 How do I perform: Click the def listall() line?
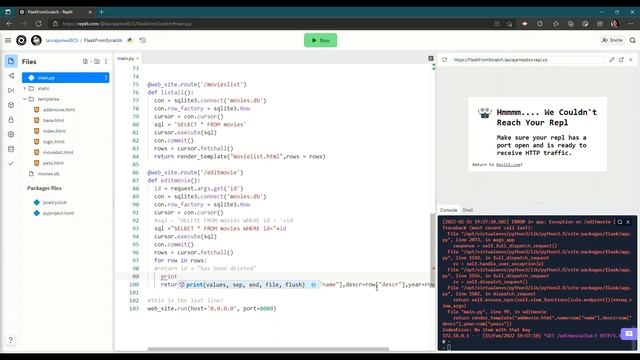(171, 92)
